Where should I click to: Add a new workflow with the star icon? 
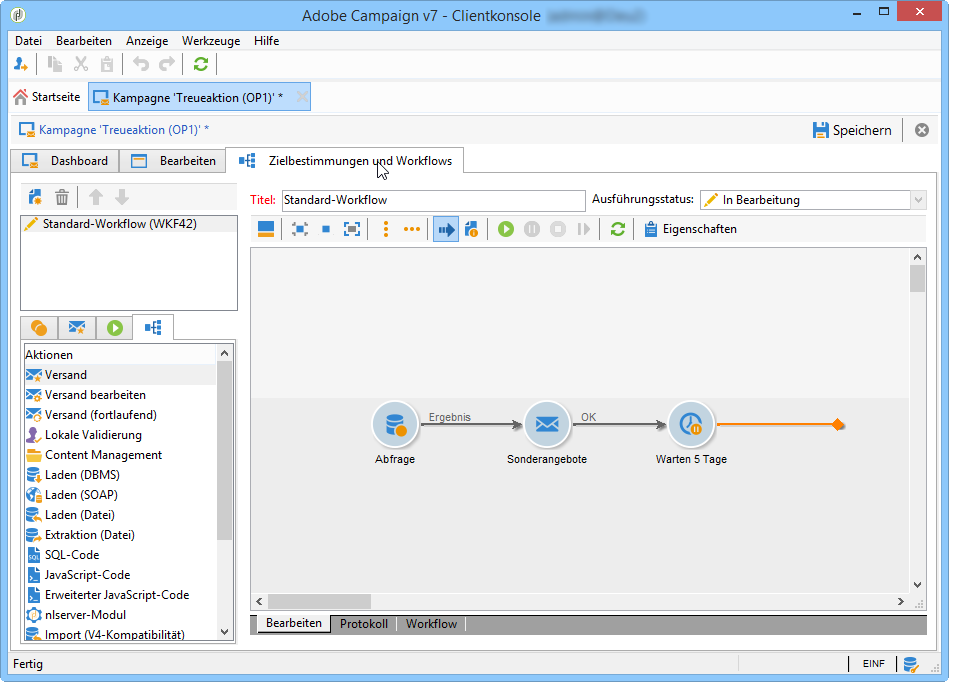point(35,197)
